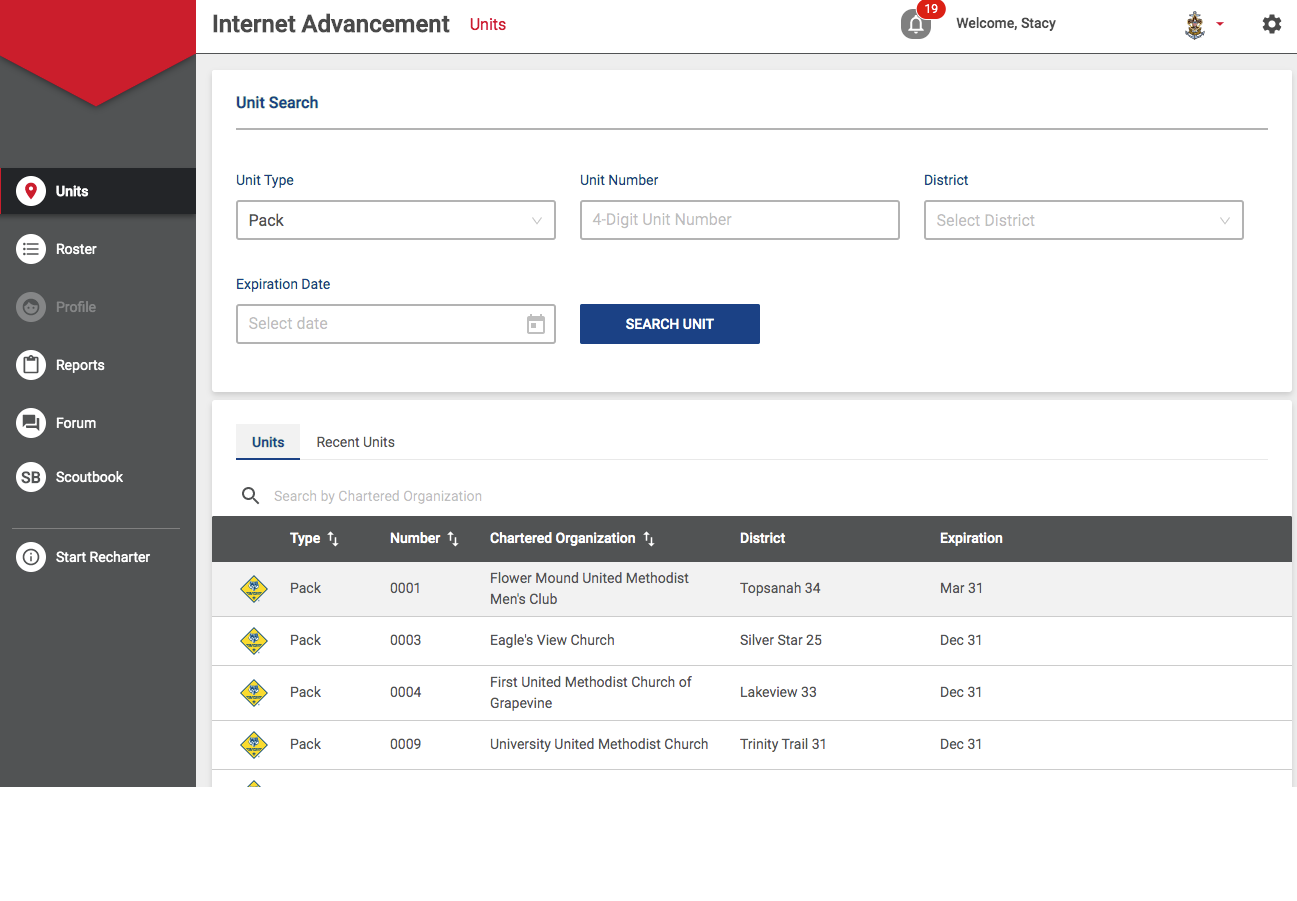Open the settings gear icon
The width and height of the screenshot is (1297, 901).
(x=1271, y=23)
